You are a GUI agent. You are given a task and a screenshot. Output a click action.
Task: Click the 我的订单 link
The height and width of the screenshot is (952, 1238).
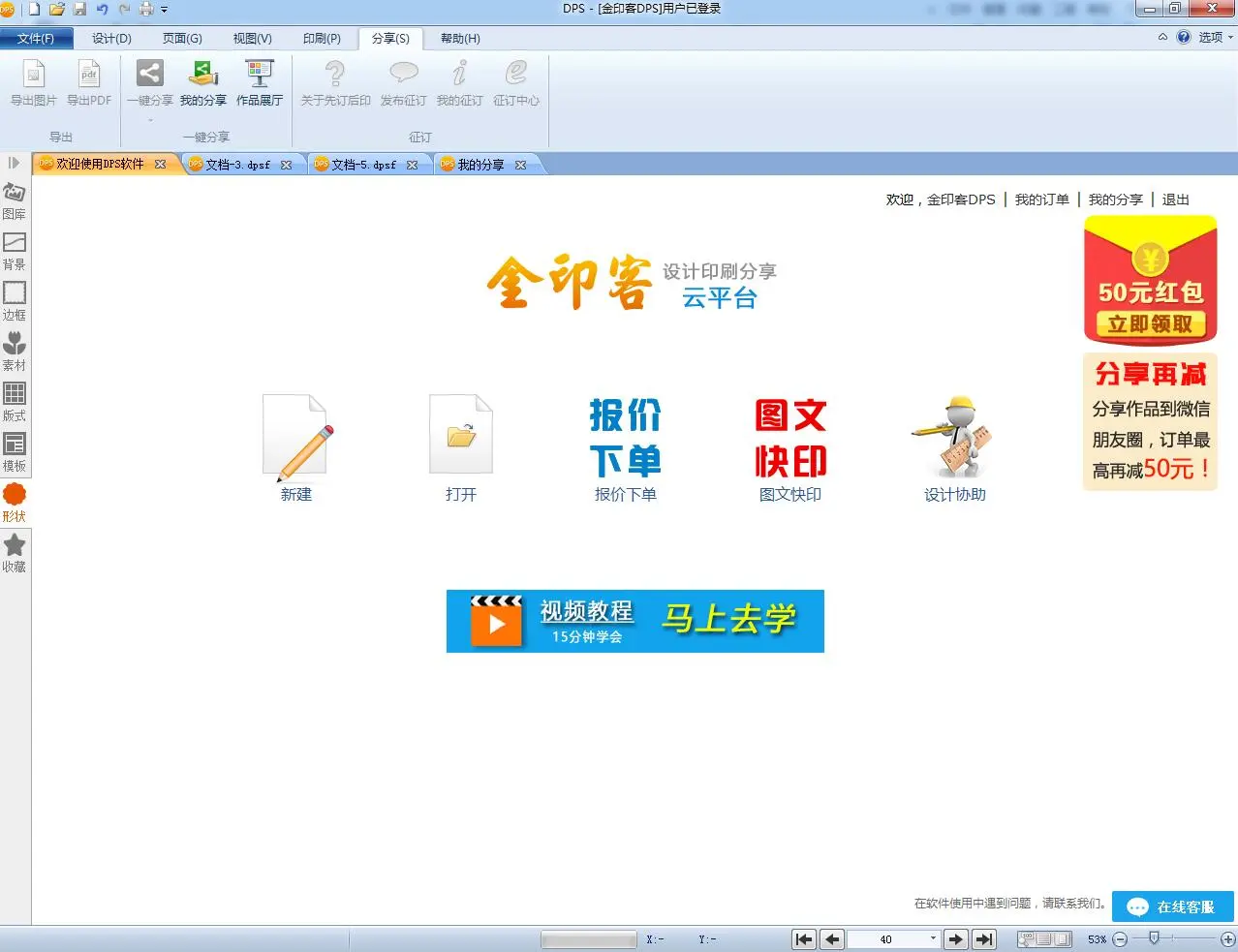point(1041,200)
